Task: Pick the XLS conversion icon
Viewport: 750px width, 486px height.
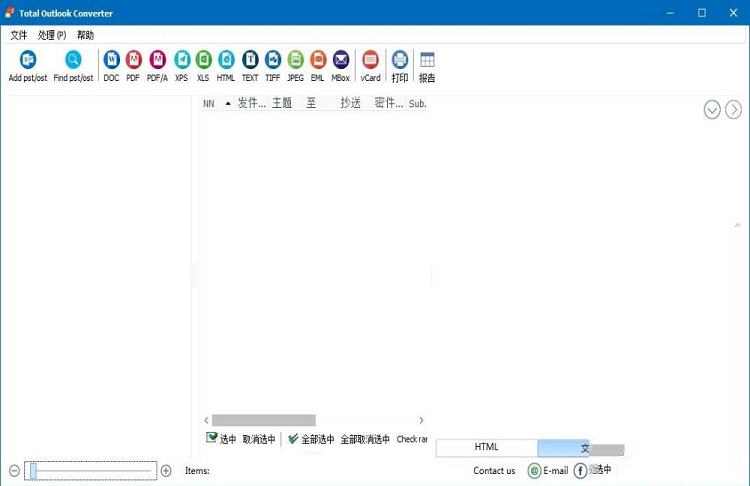Action: [x=203, y=60]
